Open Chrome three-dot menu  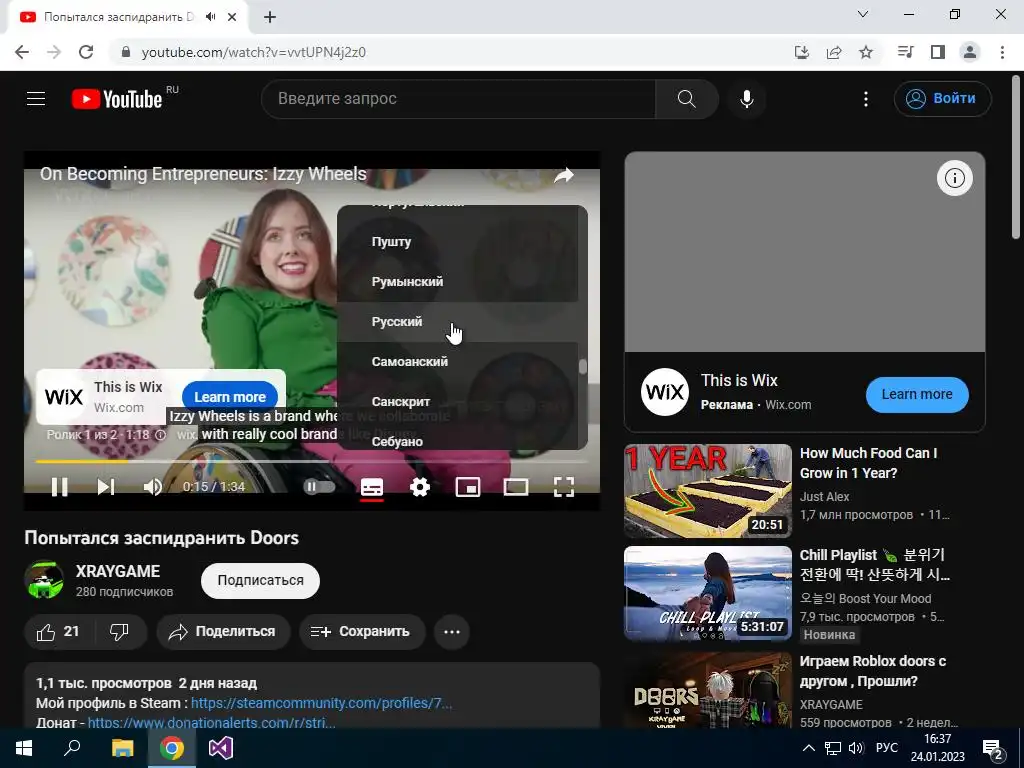coord(1002,52)
